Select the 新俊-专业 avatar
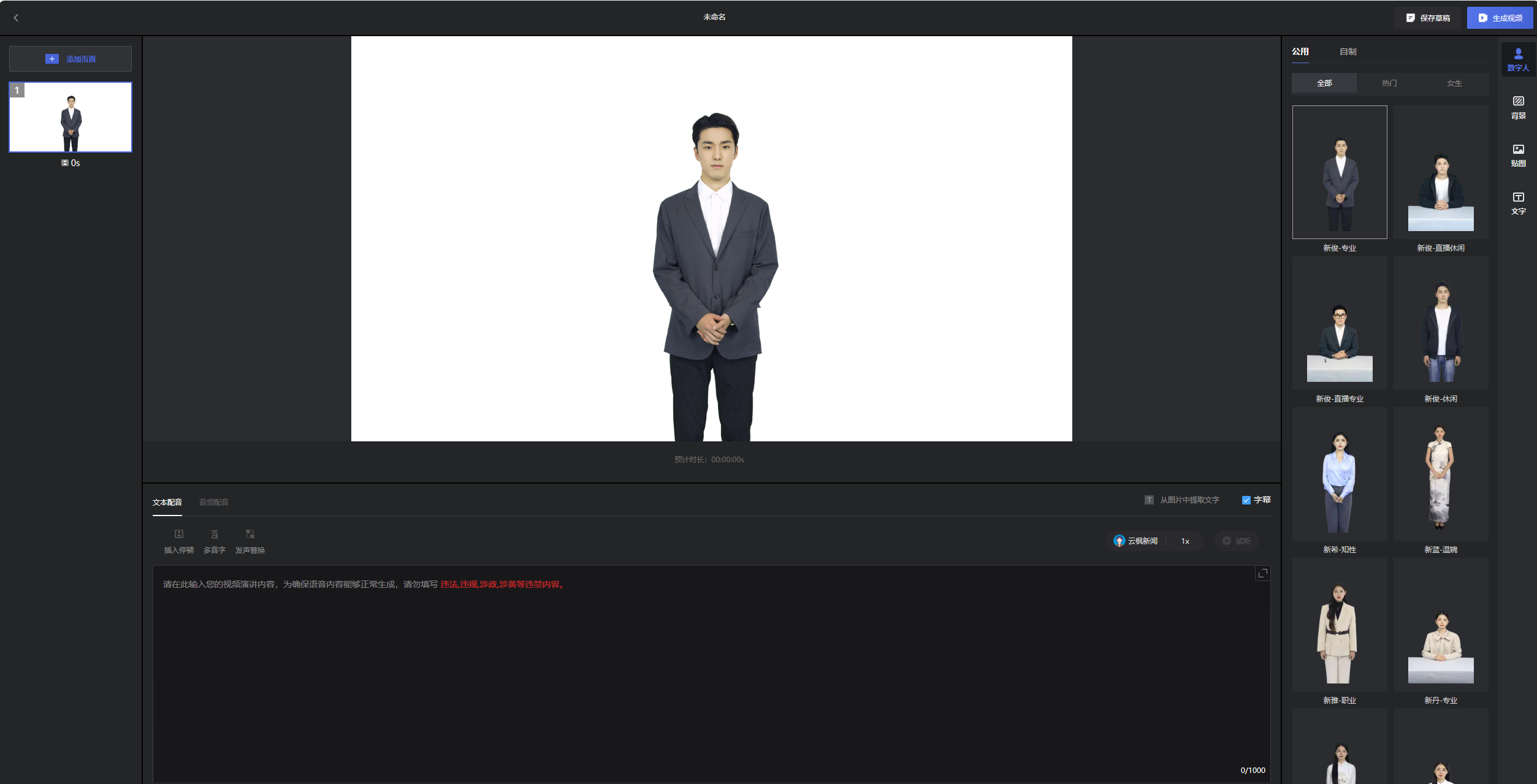This screenshot has width=1537, height=784. (x=1340, y=172)
